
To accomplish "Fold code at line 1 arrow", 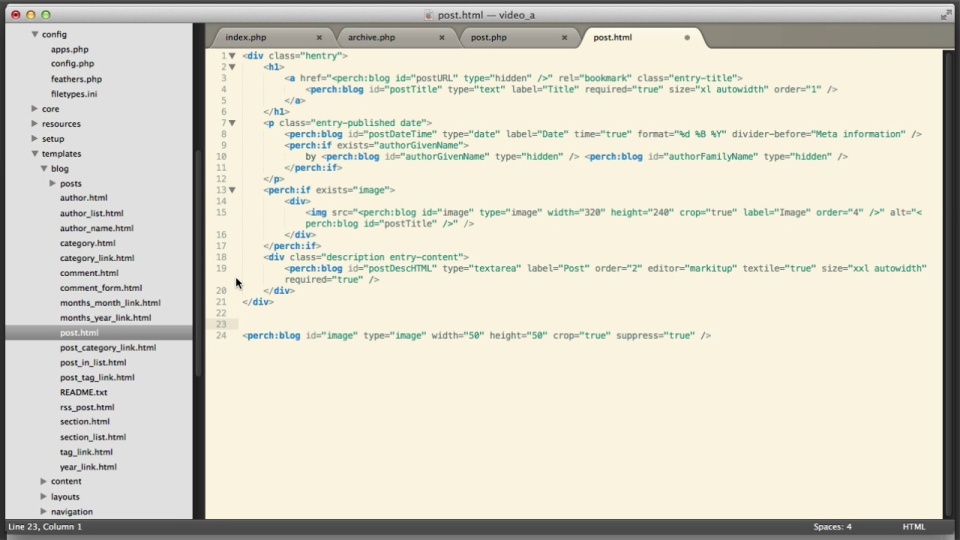I will 232,56.
